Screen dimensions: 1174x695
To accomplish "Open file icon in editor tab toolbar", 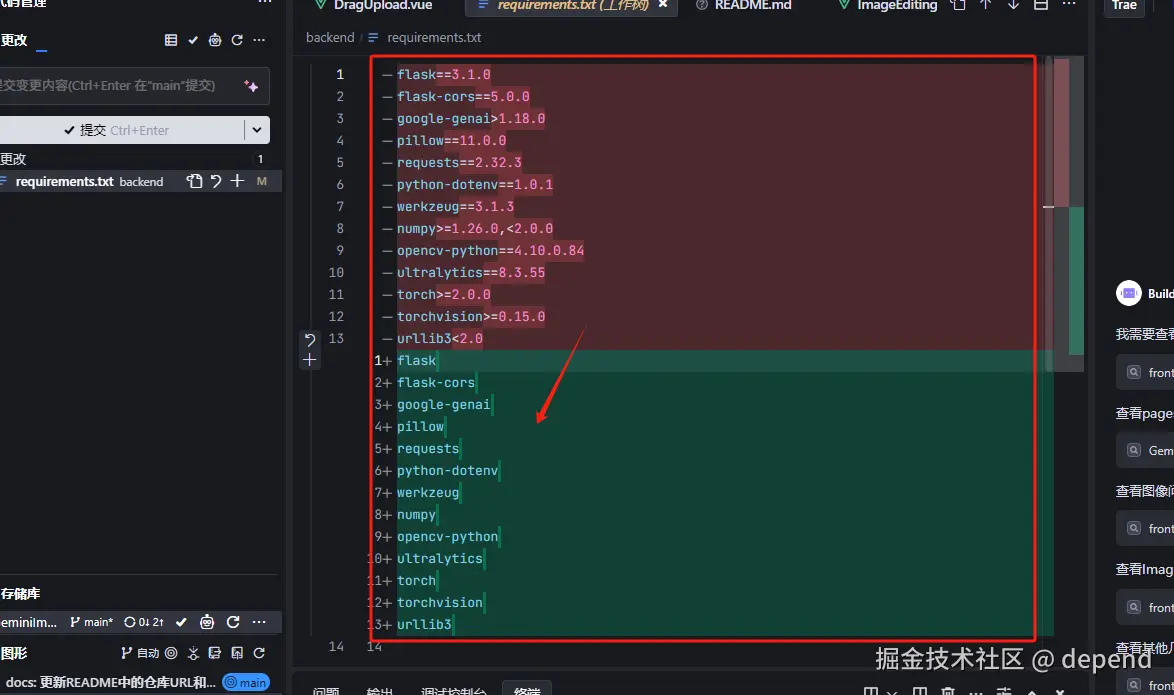I will 958,5.
